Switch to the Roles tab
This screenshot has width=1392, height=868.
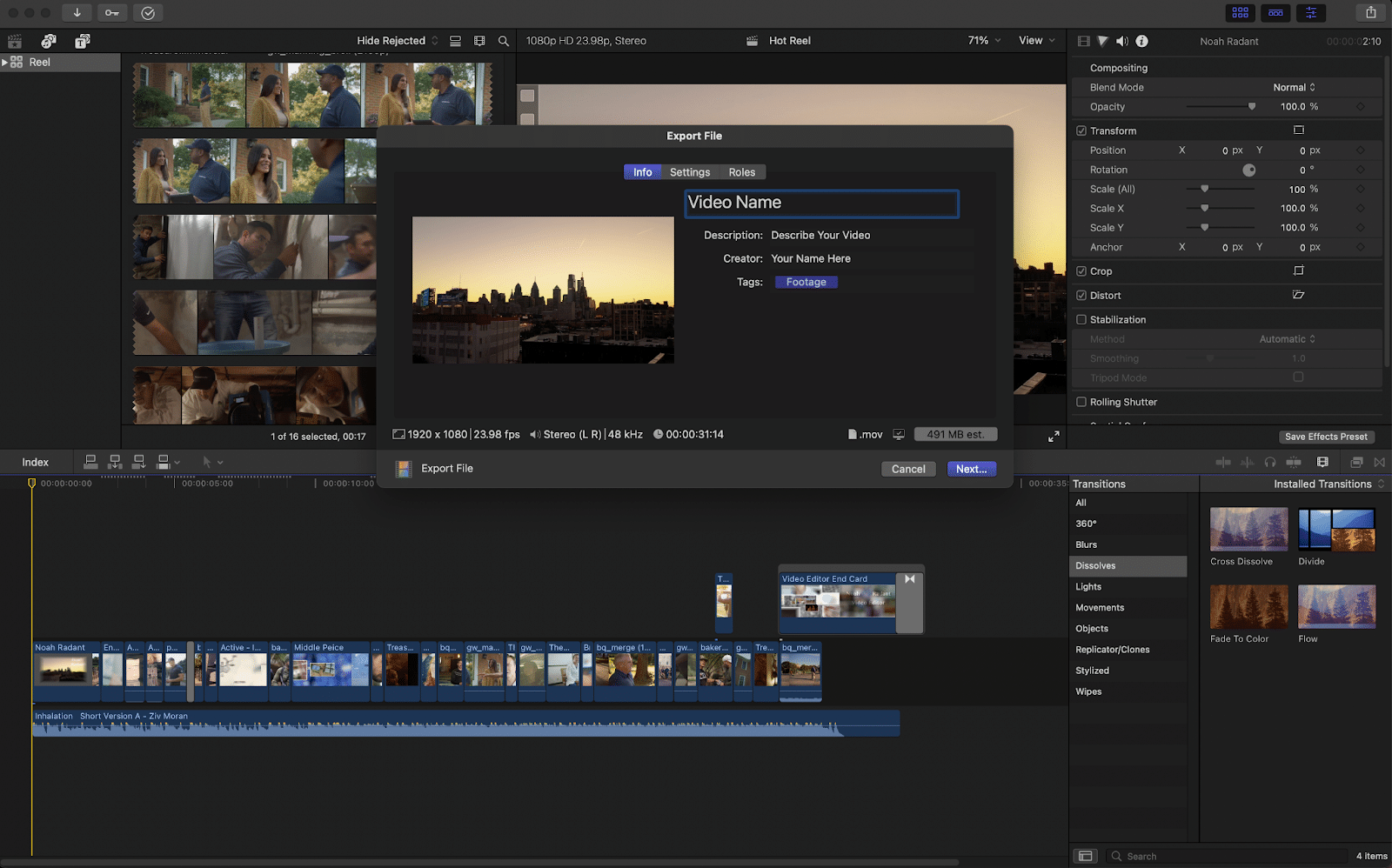point(742,172)
